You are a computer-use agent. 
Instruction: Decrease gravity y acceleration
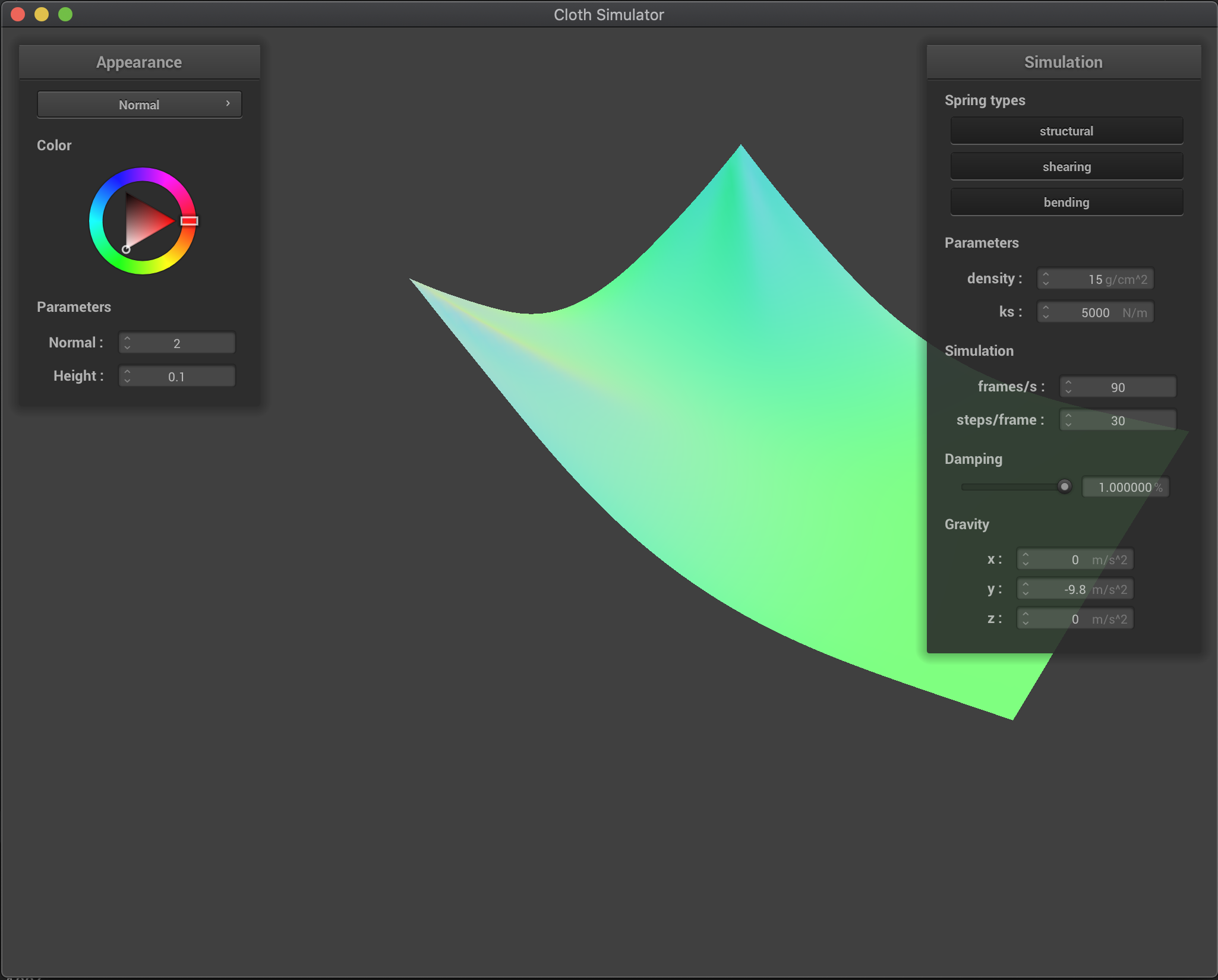(x=1025, y=592)
